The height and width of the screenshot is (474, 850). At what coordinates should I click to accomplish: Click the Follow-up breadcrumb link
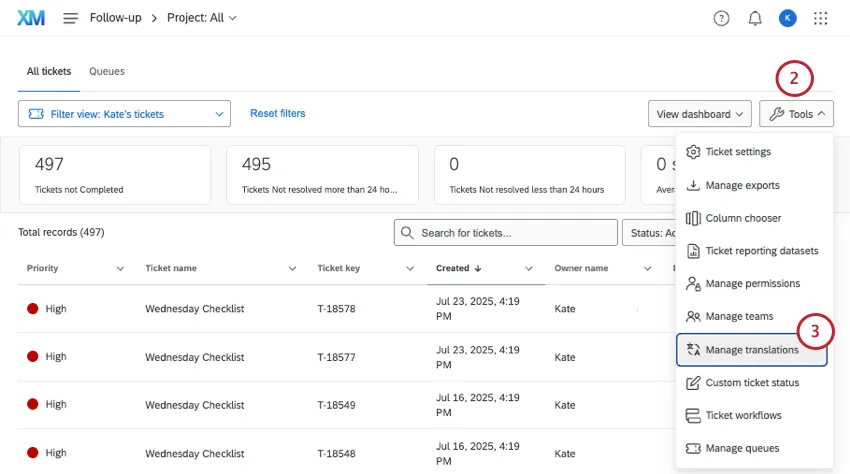[115, 18]
